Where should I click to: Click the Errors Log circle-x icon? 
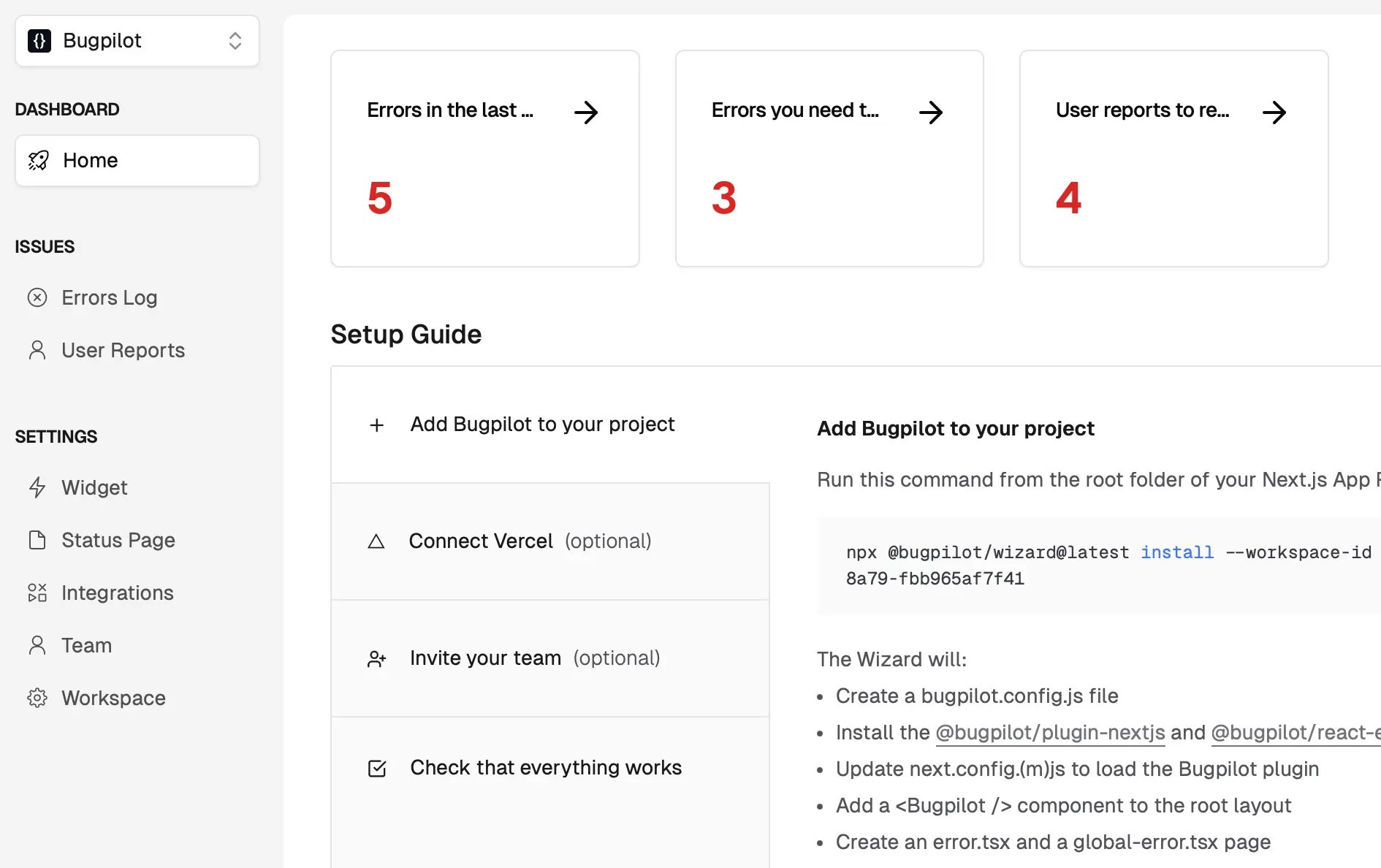[37, 297]
